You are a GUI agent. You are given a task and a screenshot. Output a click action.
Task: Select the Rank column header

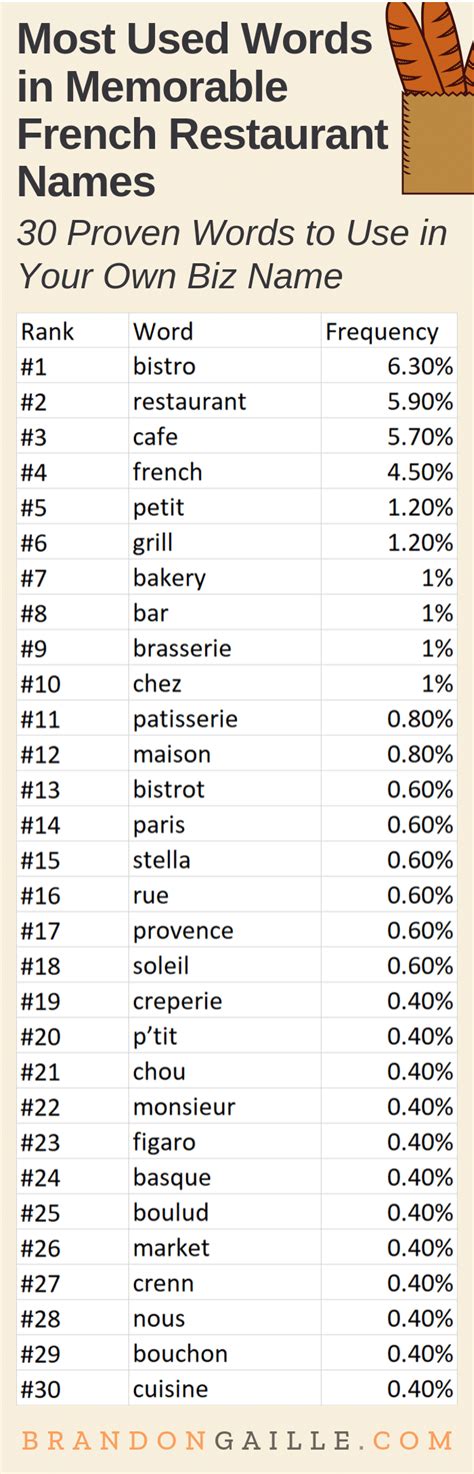click(x=48, y=332)
